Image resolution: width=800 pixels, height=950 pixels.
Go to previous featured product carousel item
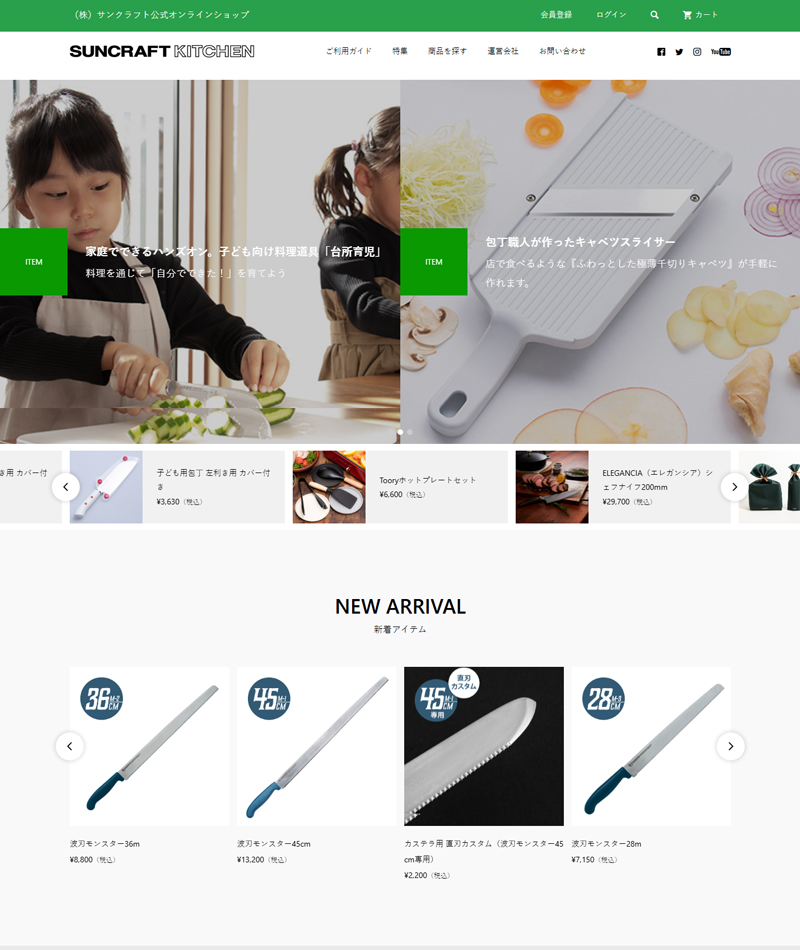pyautogui.click(x=66, y=487)
